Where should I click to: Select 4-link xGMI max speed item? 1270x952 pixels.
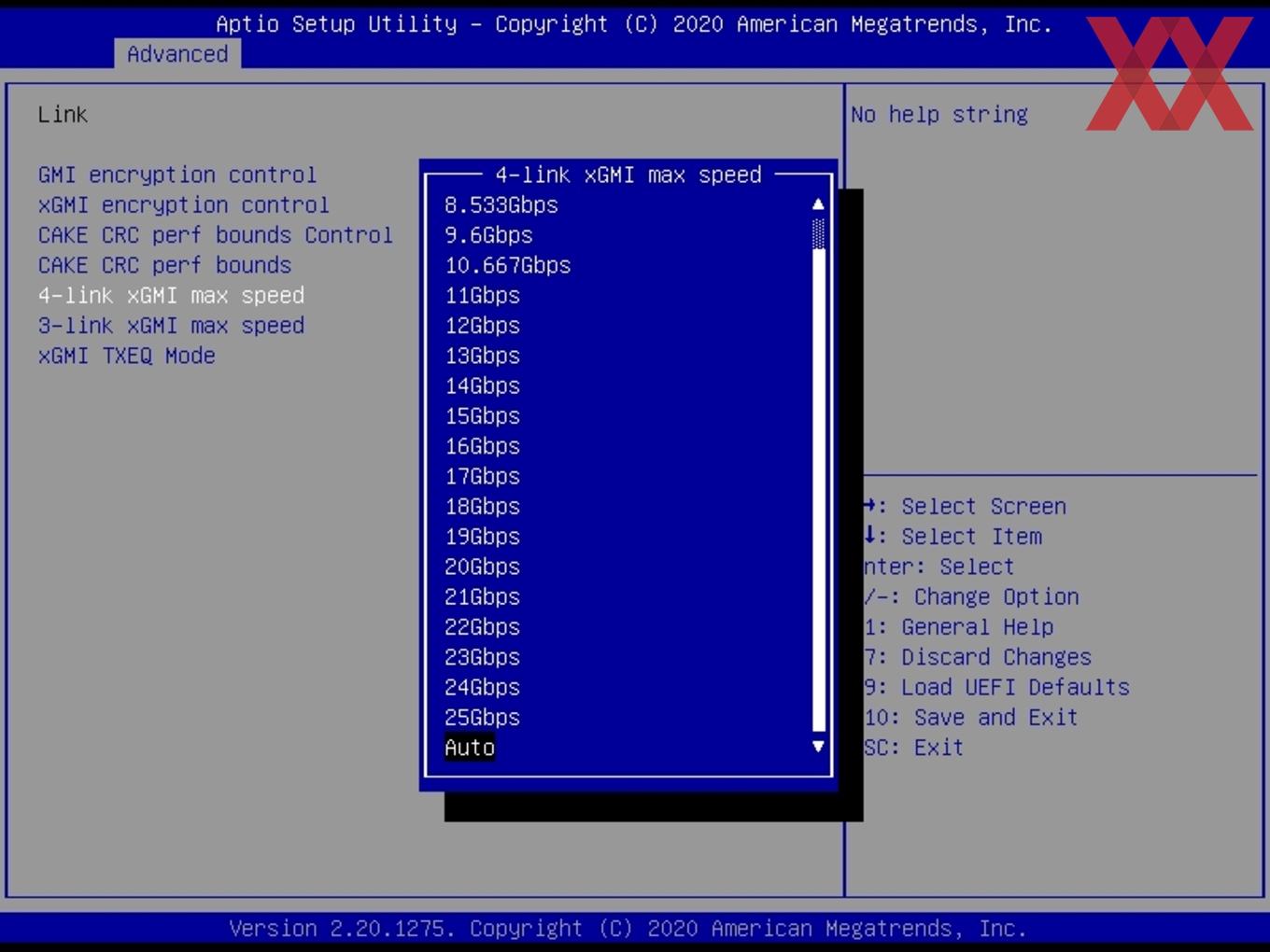tap(171, 295)
